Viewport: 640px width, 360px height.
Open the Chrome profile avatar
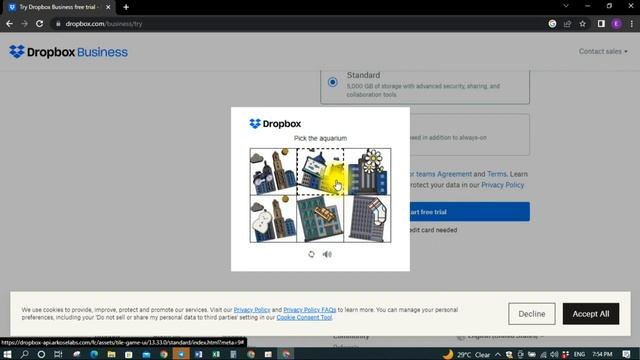pyautogui.click(x=617, y=24)
